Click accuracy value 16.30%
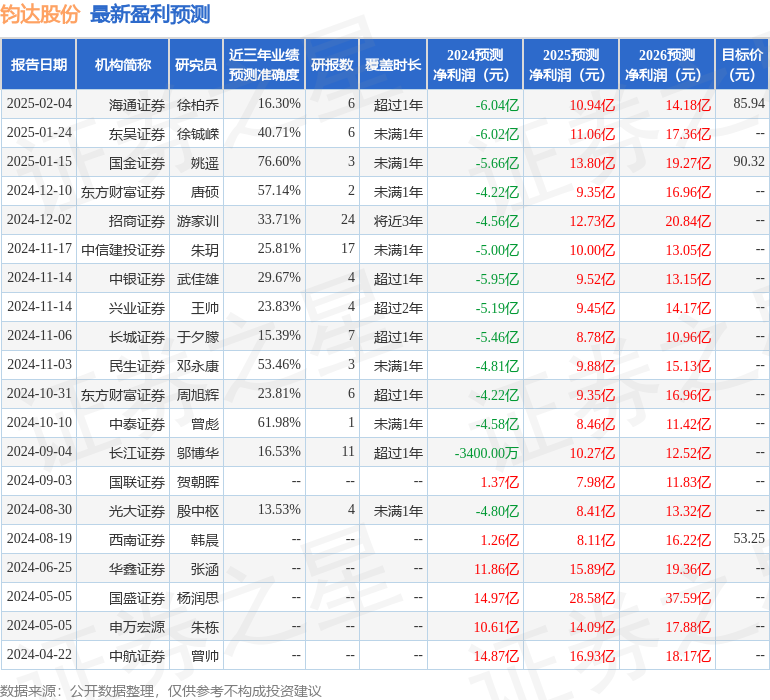 pyautogui.click(x=279, y=104)
